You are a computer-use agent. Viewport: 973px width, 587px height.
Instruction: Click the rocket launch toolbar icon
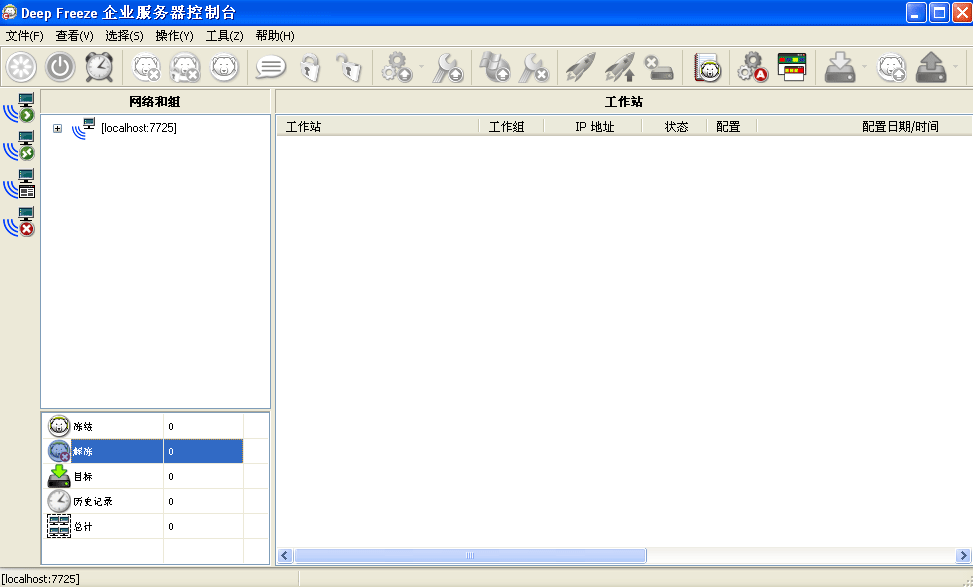(580, 67)
